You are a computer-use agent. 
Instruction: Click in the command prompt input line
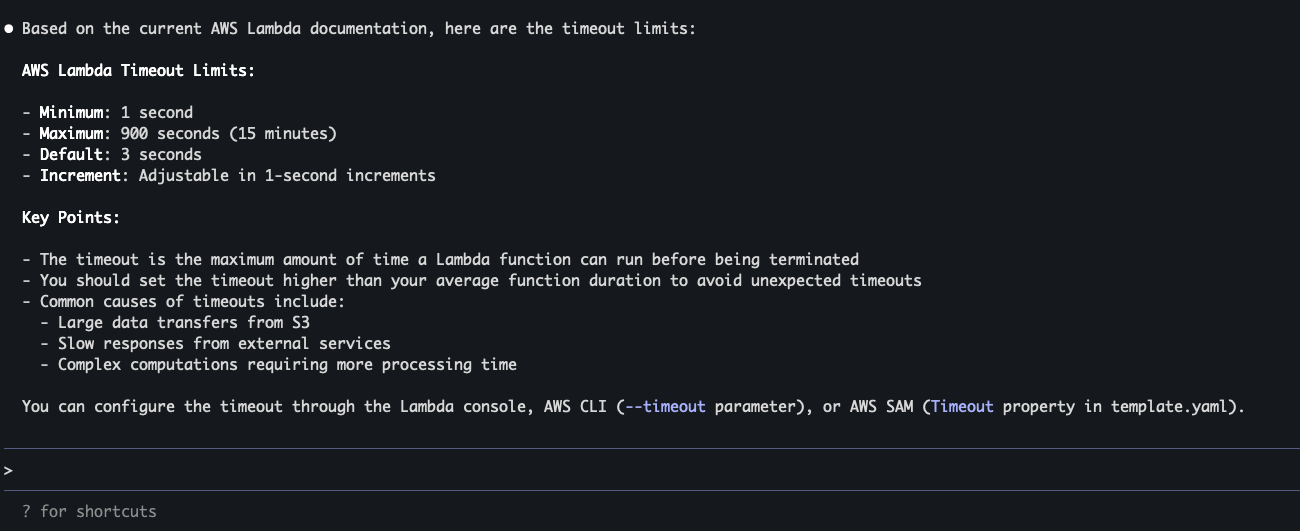[x=650, y=470]
